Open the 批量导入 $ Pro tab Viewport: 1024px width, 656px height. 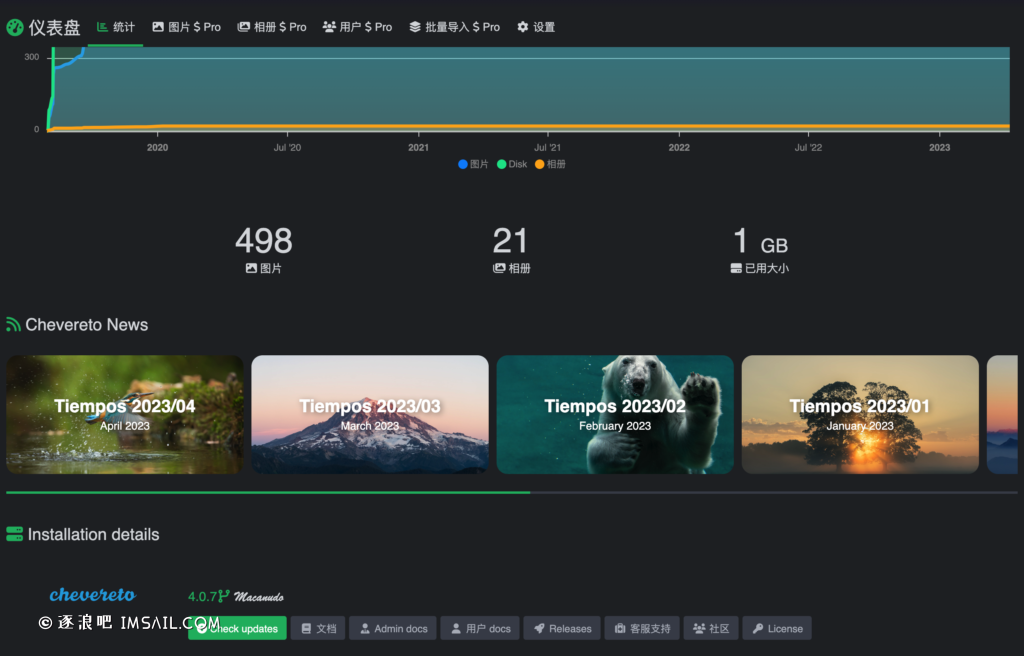[x=454, y=27]
